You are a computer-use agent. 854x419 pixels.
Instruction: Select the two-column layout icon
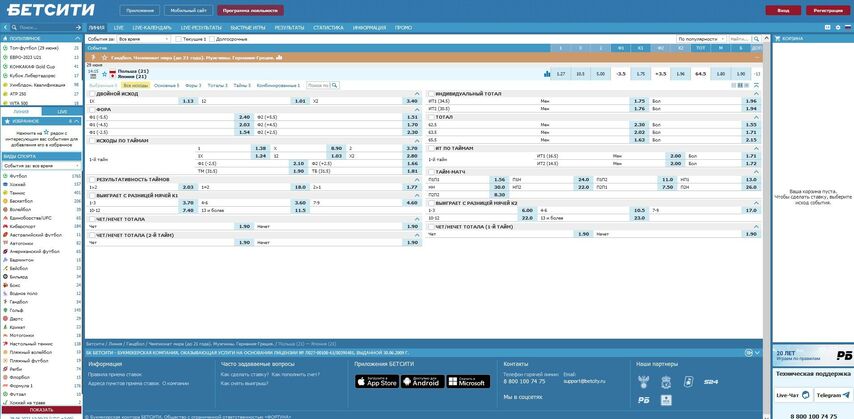[x=740, y=86]
